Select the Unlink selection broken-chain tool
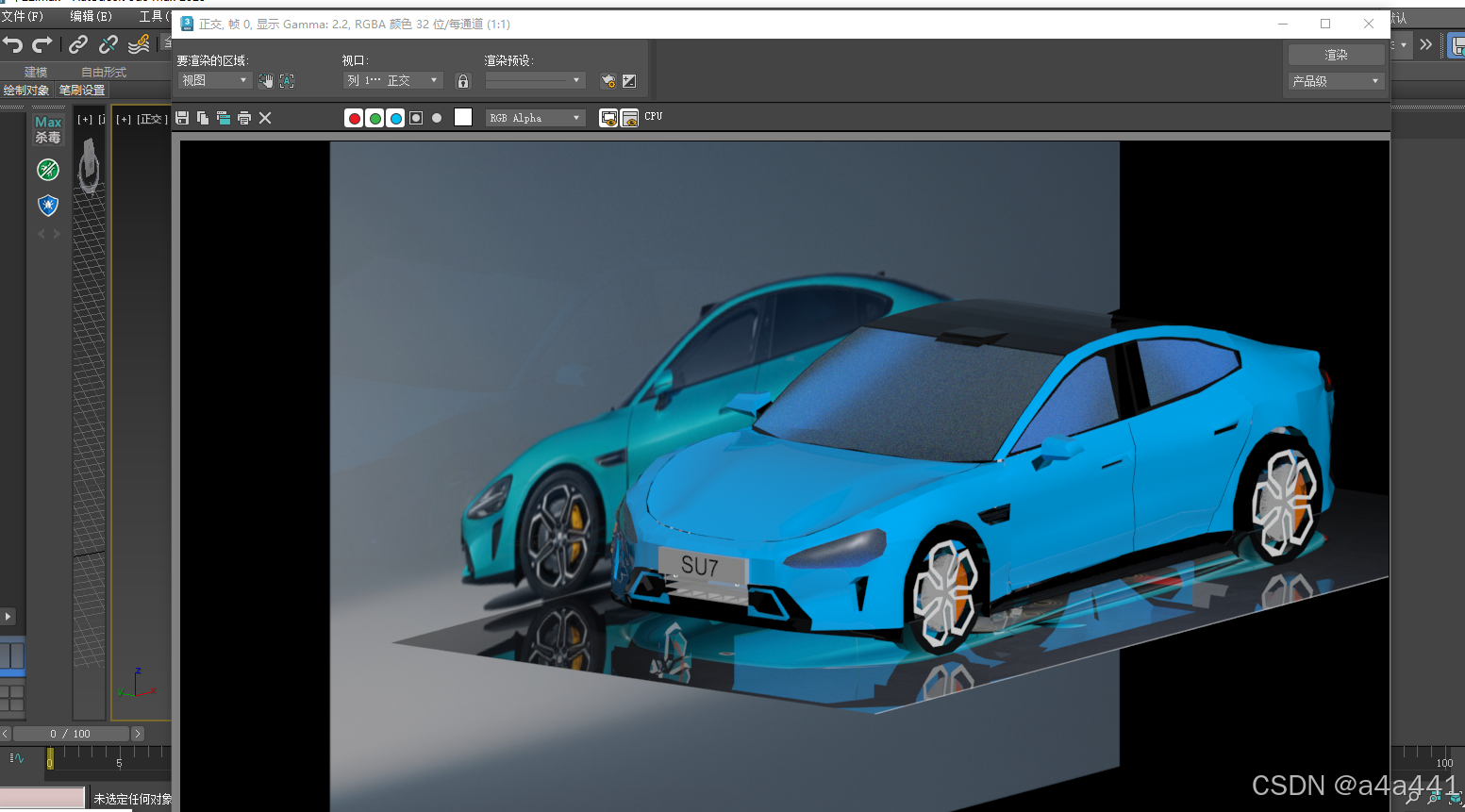 point(108,44)
